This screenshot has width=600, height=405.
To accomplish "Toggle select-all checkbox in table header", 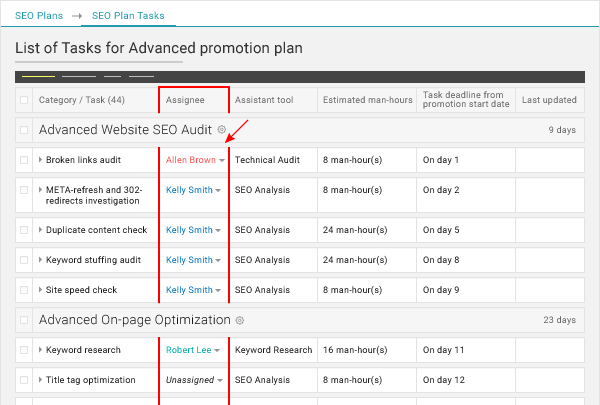I will tap(24, 100).
